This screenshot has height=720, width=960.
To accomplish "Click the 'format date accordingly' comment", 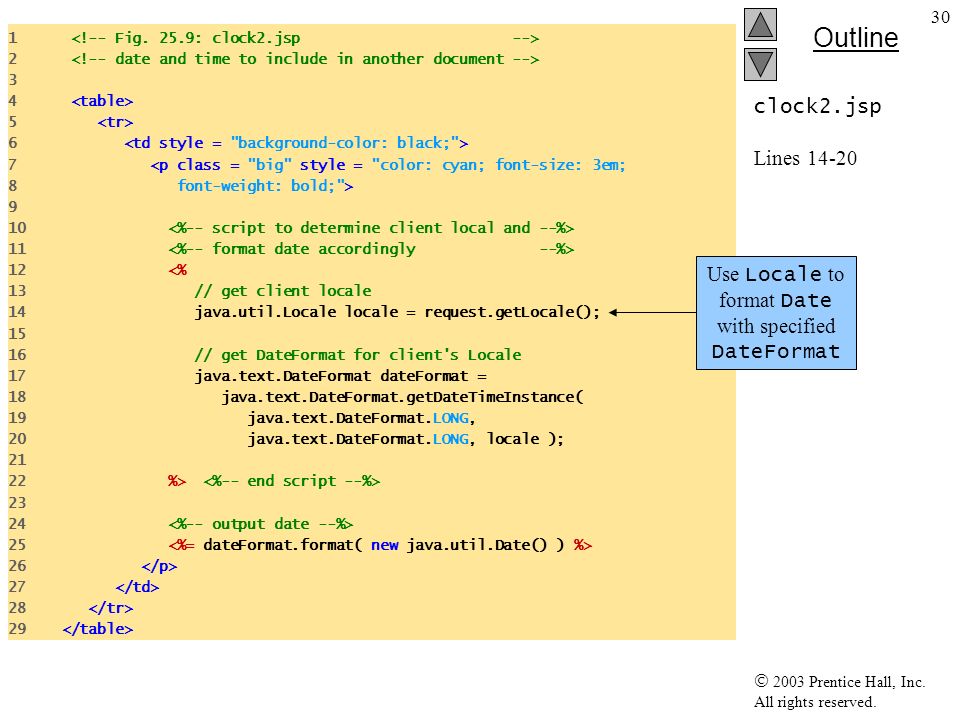I will click(x=371, y=249).
